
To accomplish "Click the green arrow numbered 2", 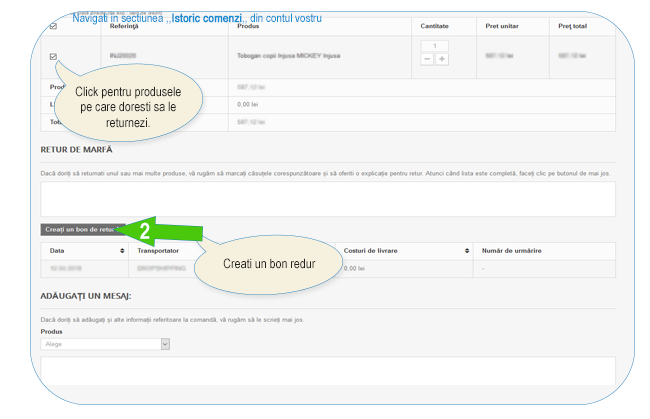I will pos(150,230).
